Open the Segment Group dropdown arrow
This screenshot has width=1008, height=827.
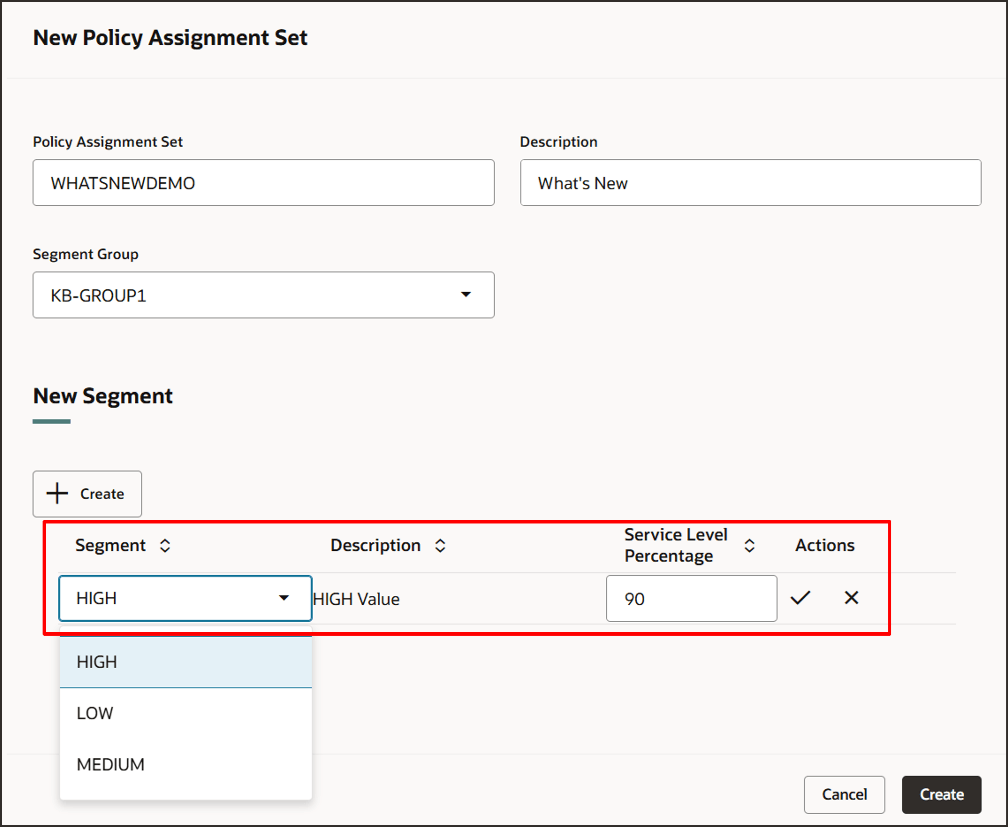pos(466,294)
